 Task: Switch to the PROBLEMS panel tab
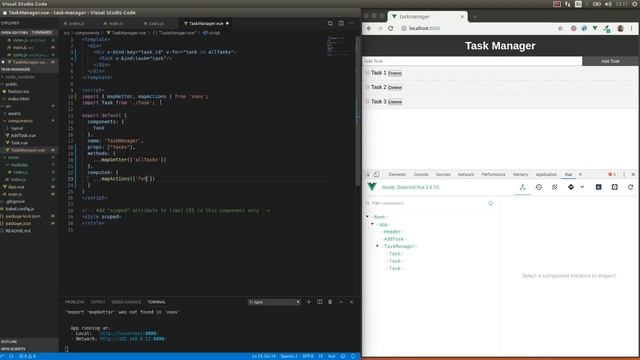click(x=74, y=302)
